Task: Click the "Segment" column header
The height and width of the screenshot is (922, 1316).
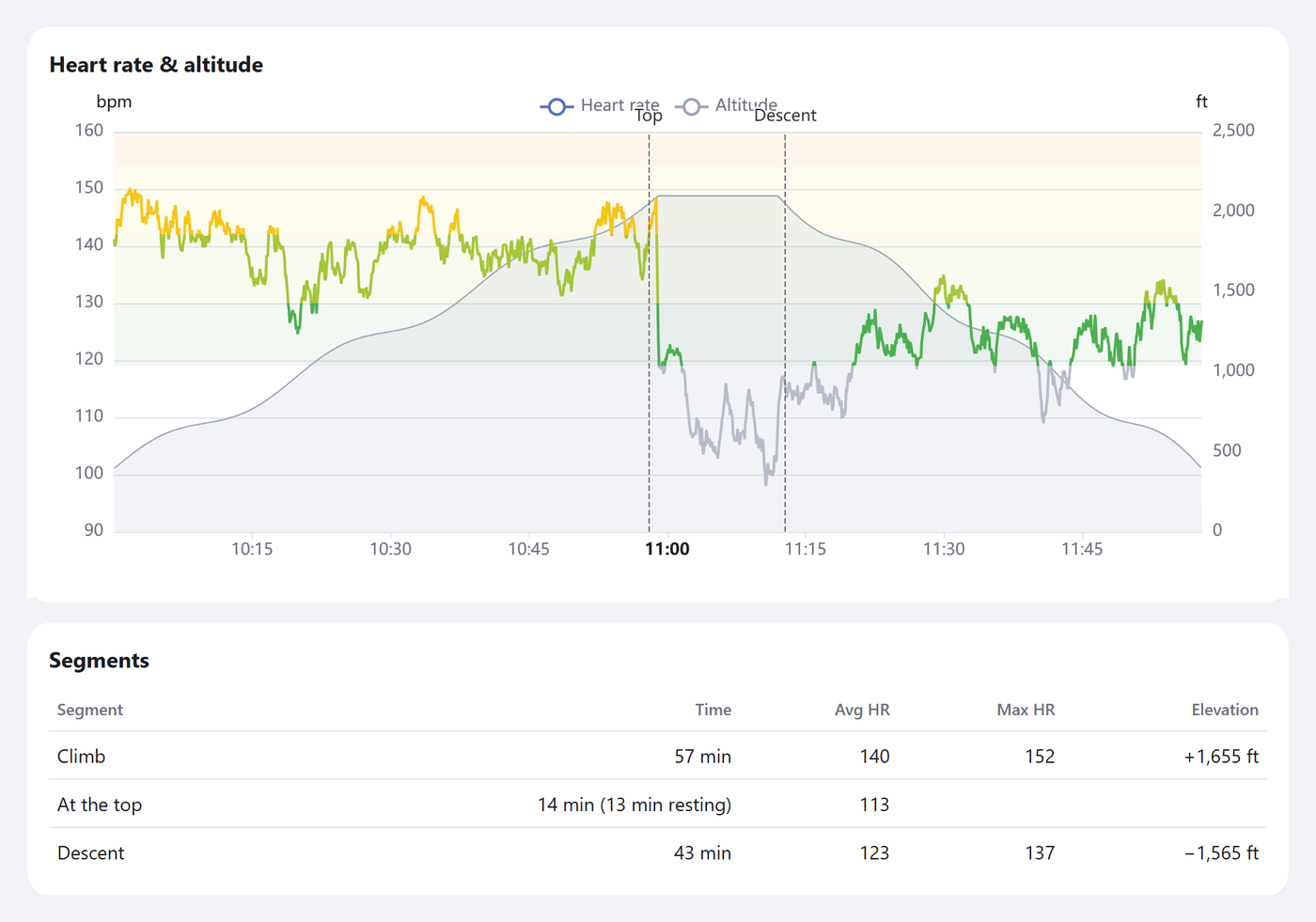Action: pos(90,710)
